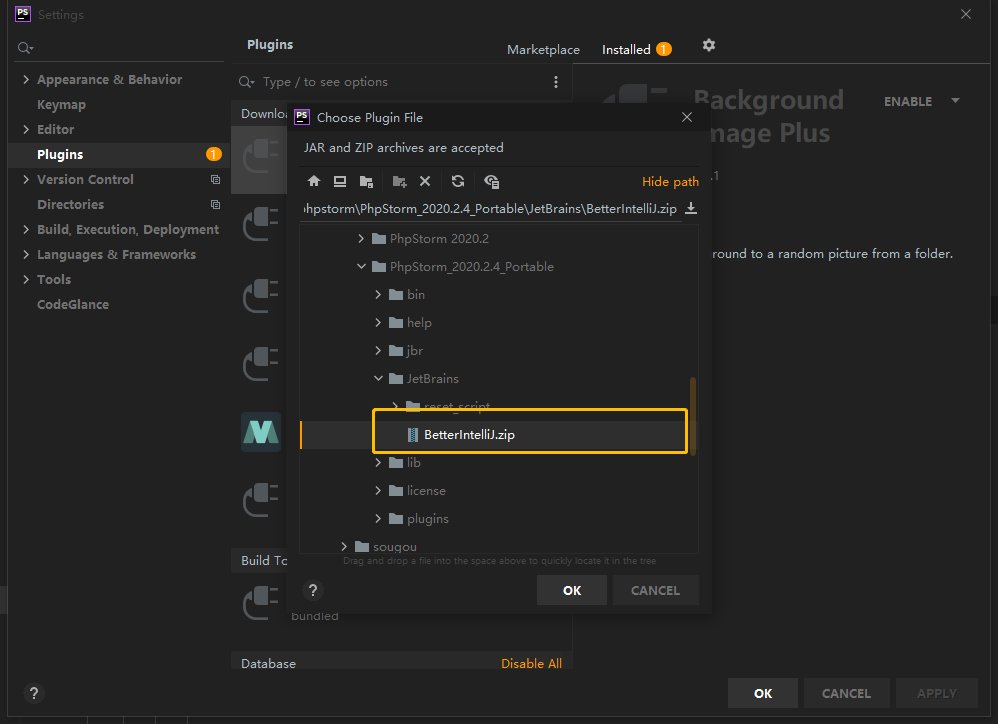Click plugin search field
The height and width of the screenshot is (724, 998).
[401, 82]
